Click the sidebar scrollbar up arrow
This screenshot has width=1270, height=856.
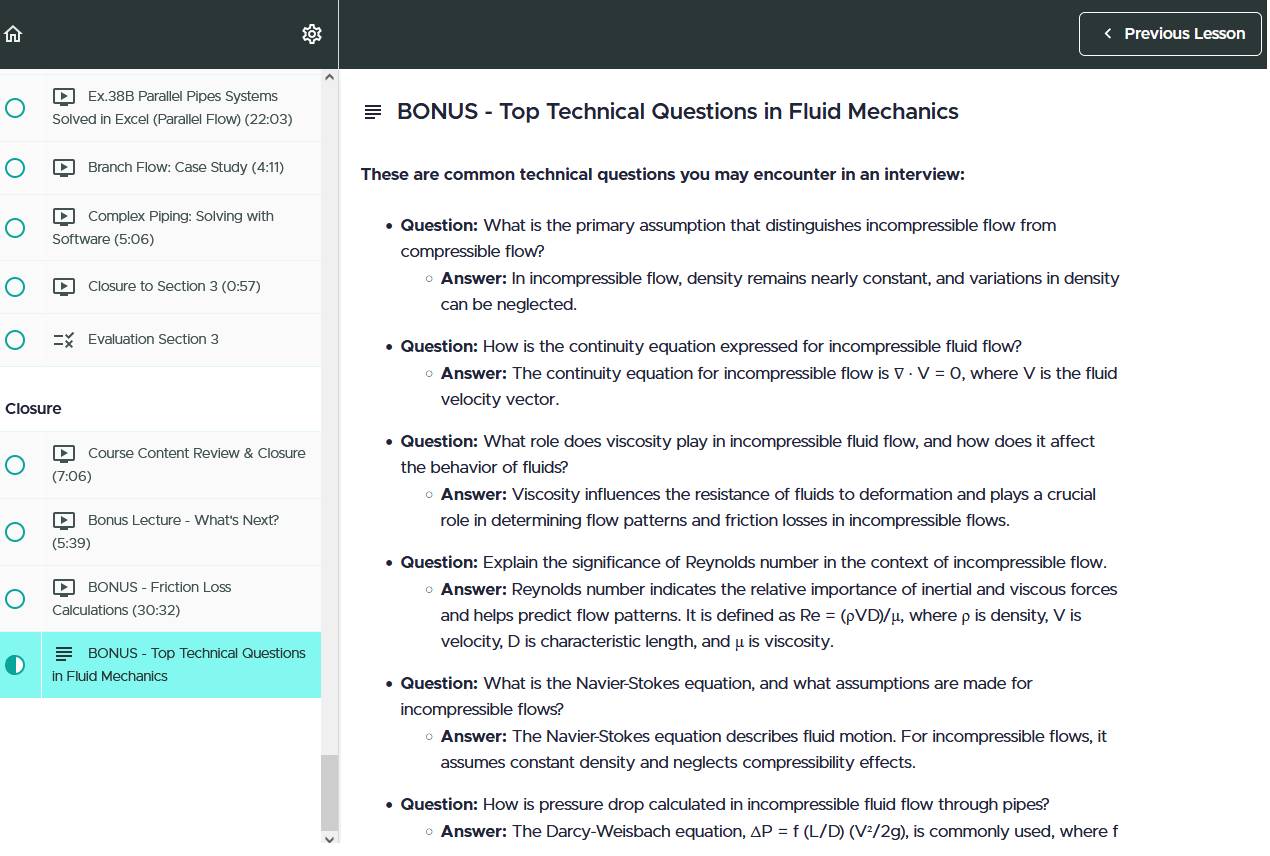pos(330,77)
